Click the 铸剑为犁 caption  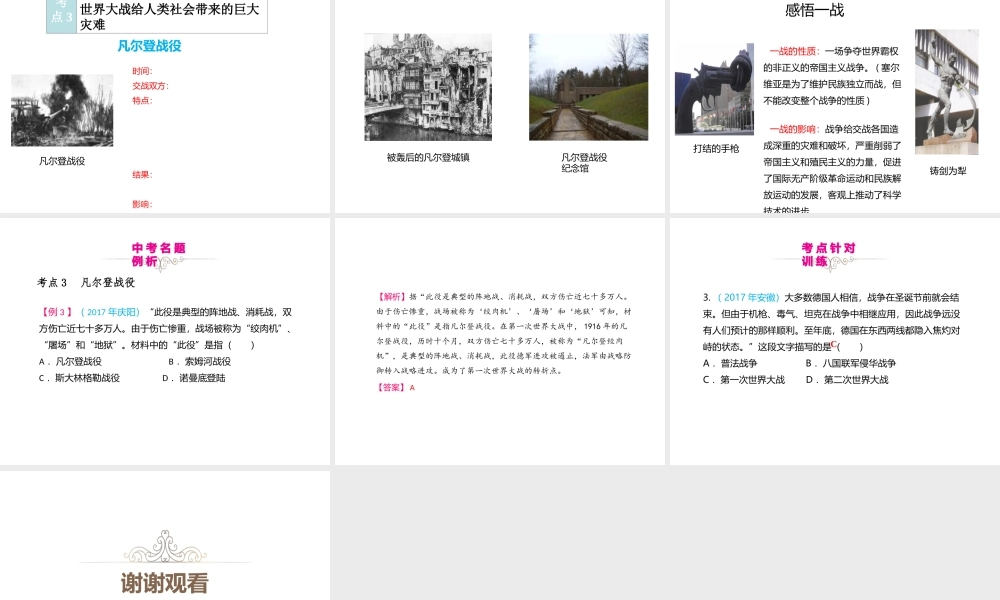(x=948, y=171)
